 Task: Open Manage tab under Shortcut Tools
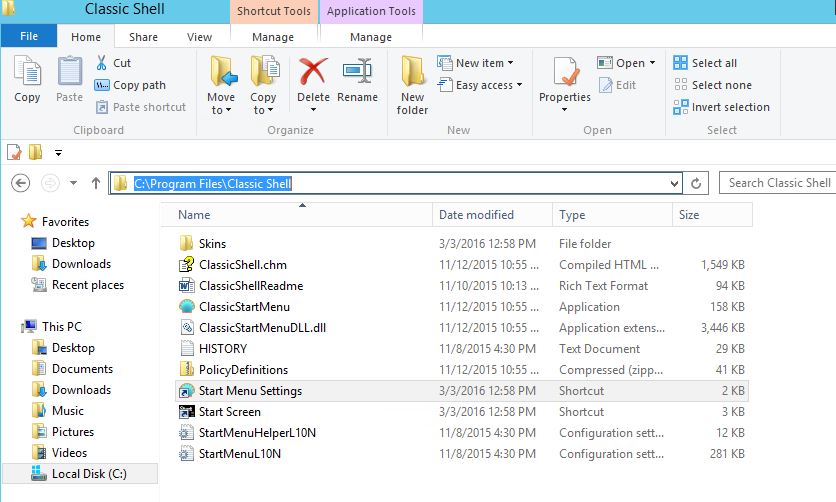click(273, 37)
